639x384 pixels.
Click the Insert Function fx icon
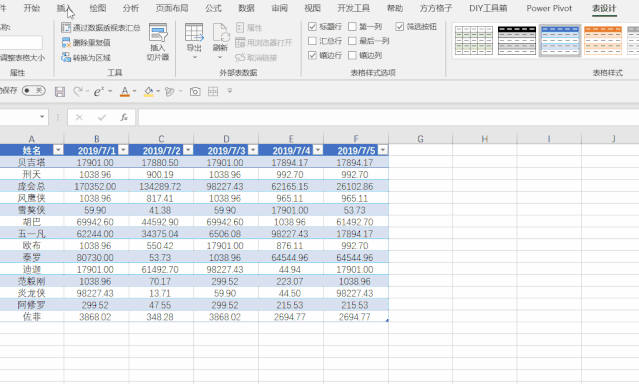(124, 117)
